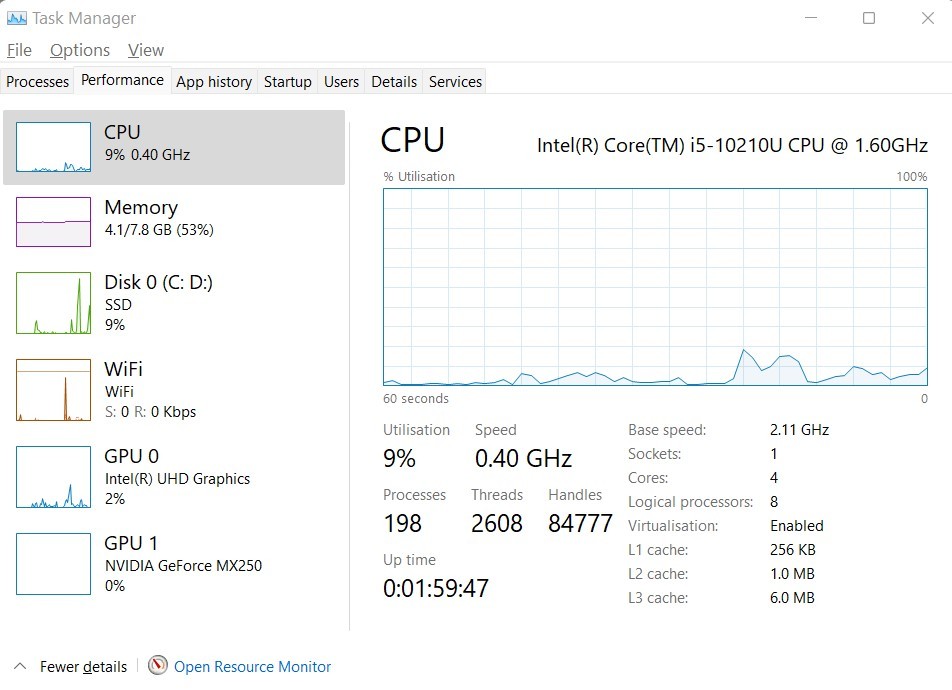Click the large CPU utilisation graph

pyautogui.click(x=655, y=287)
